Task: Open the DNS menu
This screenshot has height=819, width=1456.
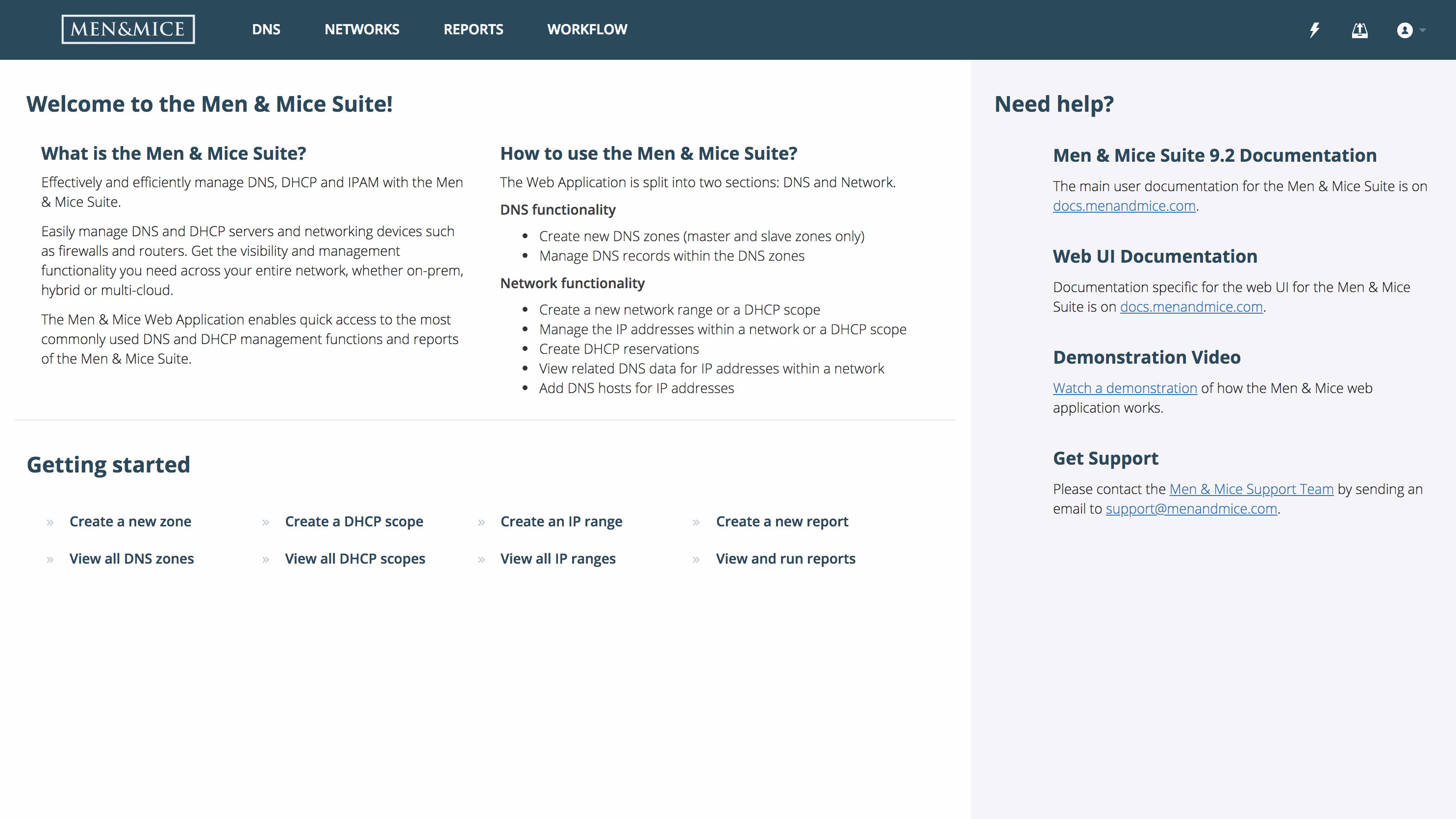Action: (x=266, y=29)
